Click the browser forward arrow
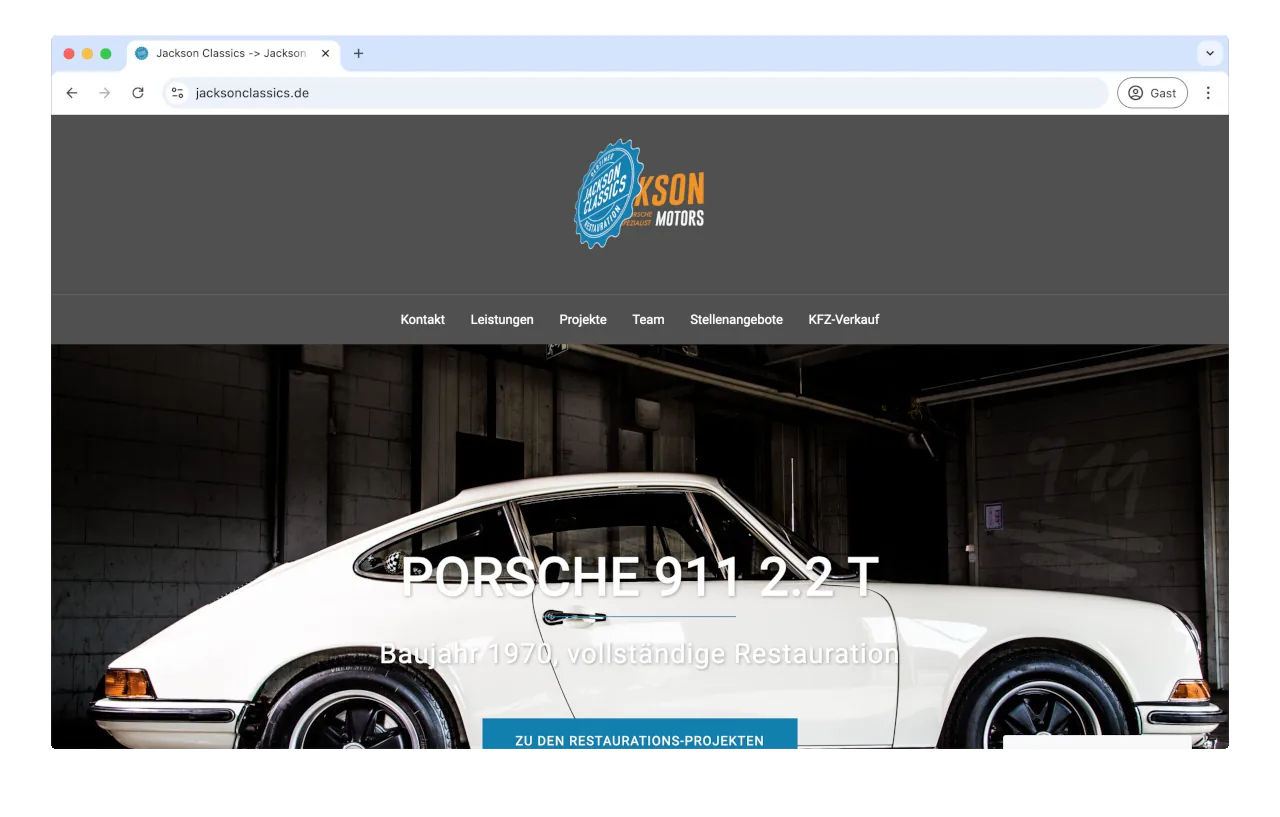Image resolution: width=1280 pixels, height=817 pixels. (105, 93)
